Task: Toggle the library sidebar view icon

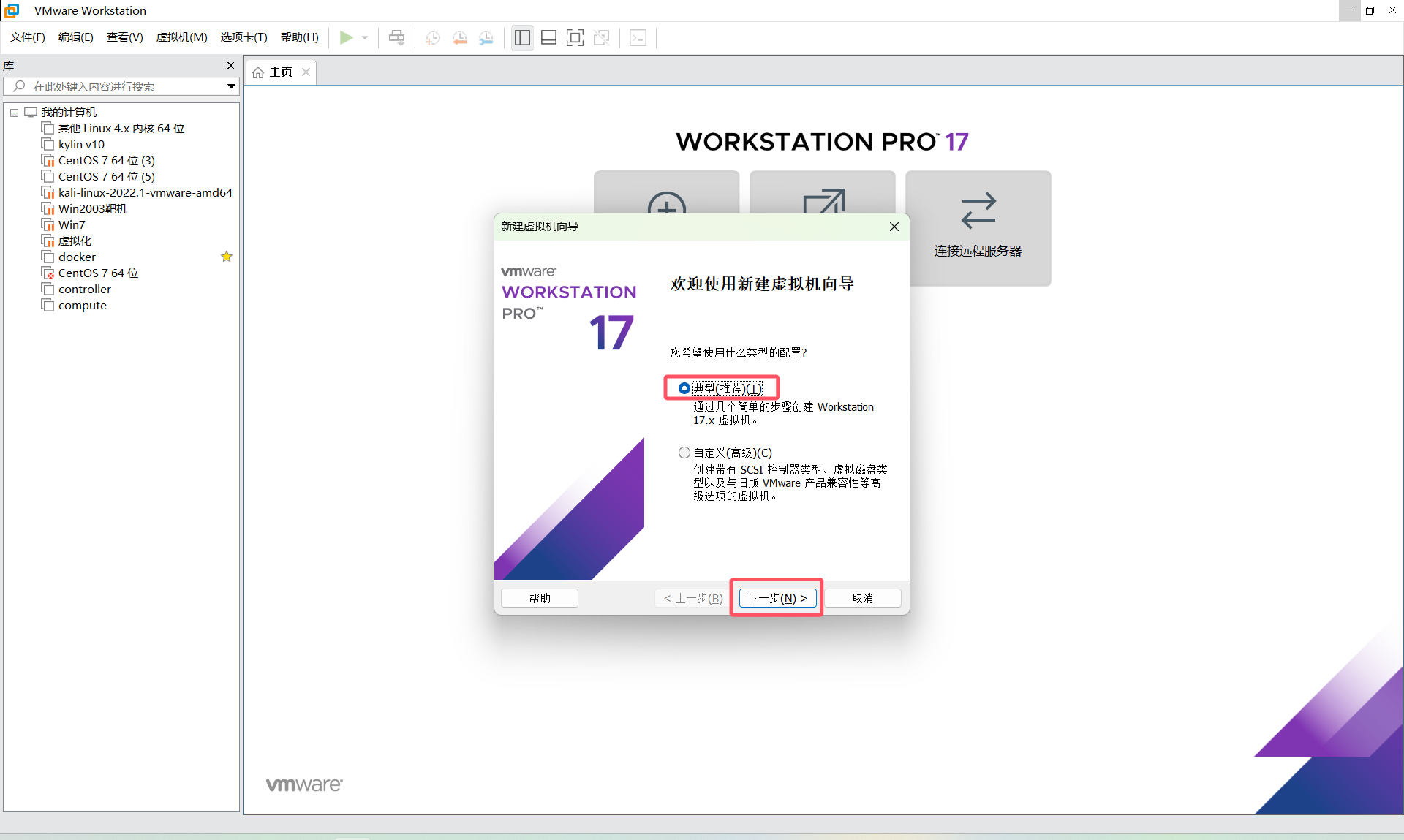Action: [522, 38]
